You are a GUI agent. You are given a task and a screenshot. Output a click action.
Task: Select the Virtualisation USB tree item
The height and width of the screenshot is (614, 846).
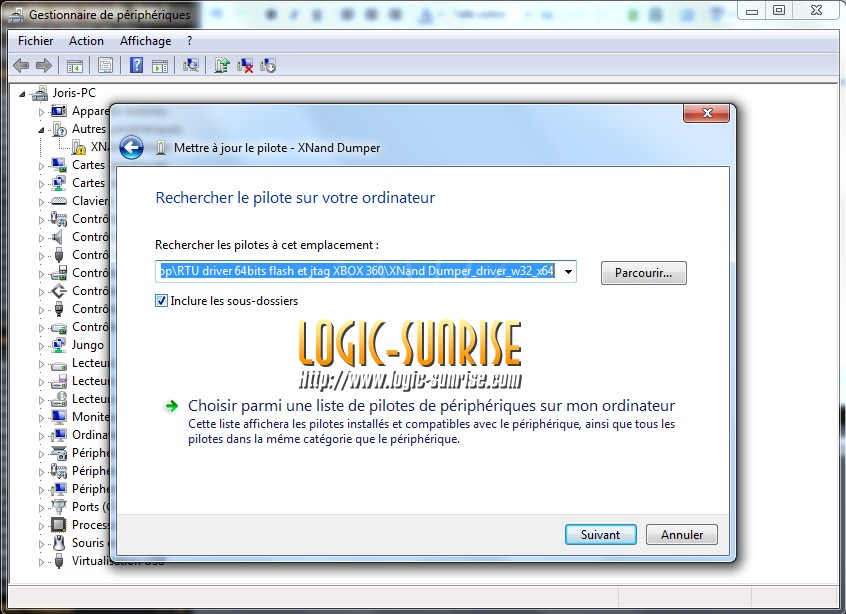pyautogui.click(x=118, y=561)
